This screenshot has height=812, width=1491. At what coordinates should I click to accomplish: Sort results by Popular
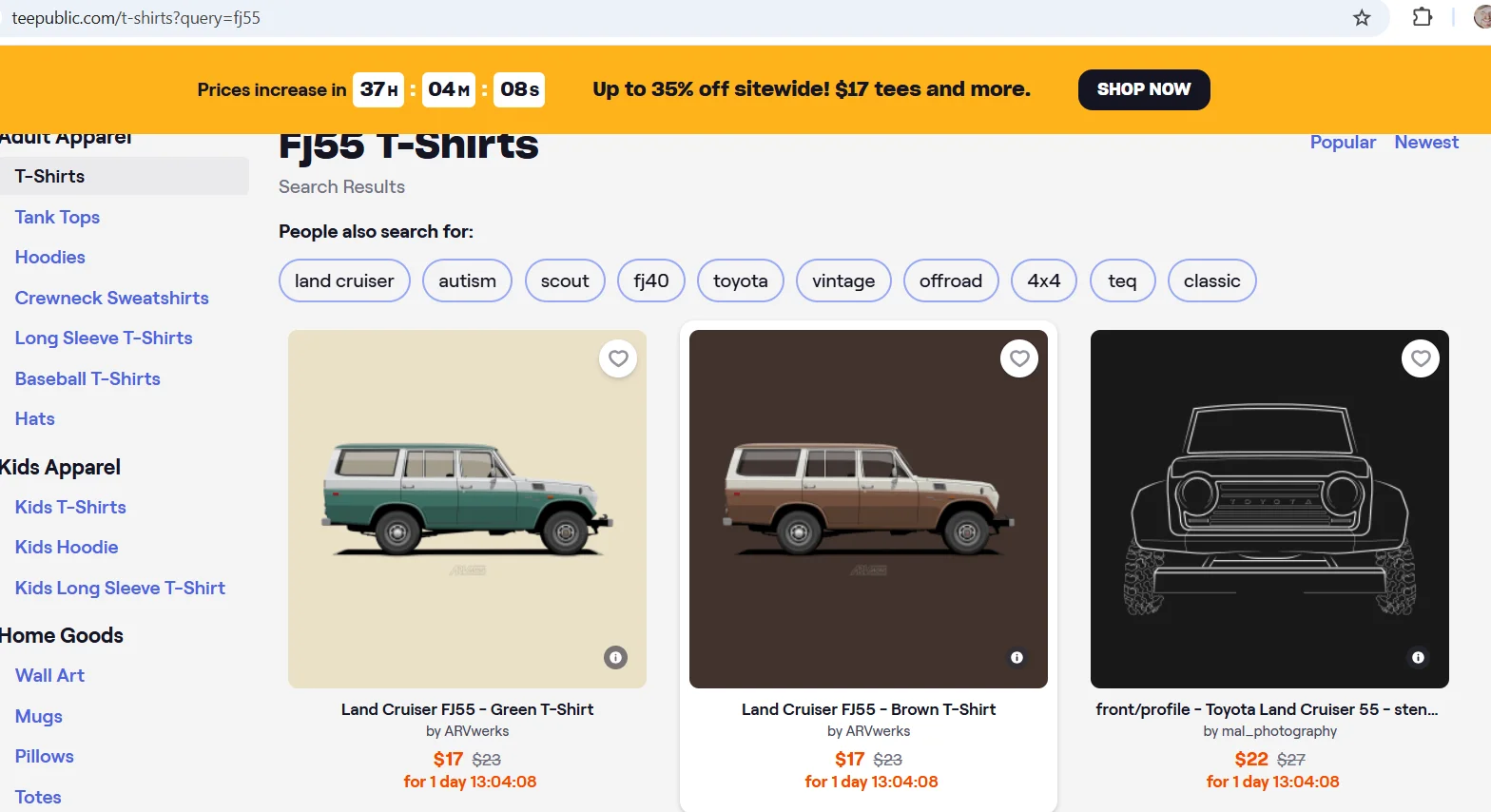pyautogui.click(x=1343, y=142)
